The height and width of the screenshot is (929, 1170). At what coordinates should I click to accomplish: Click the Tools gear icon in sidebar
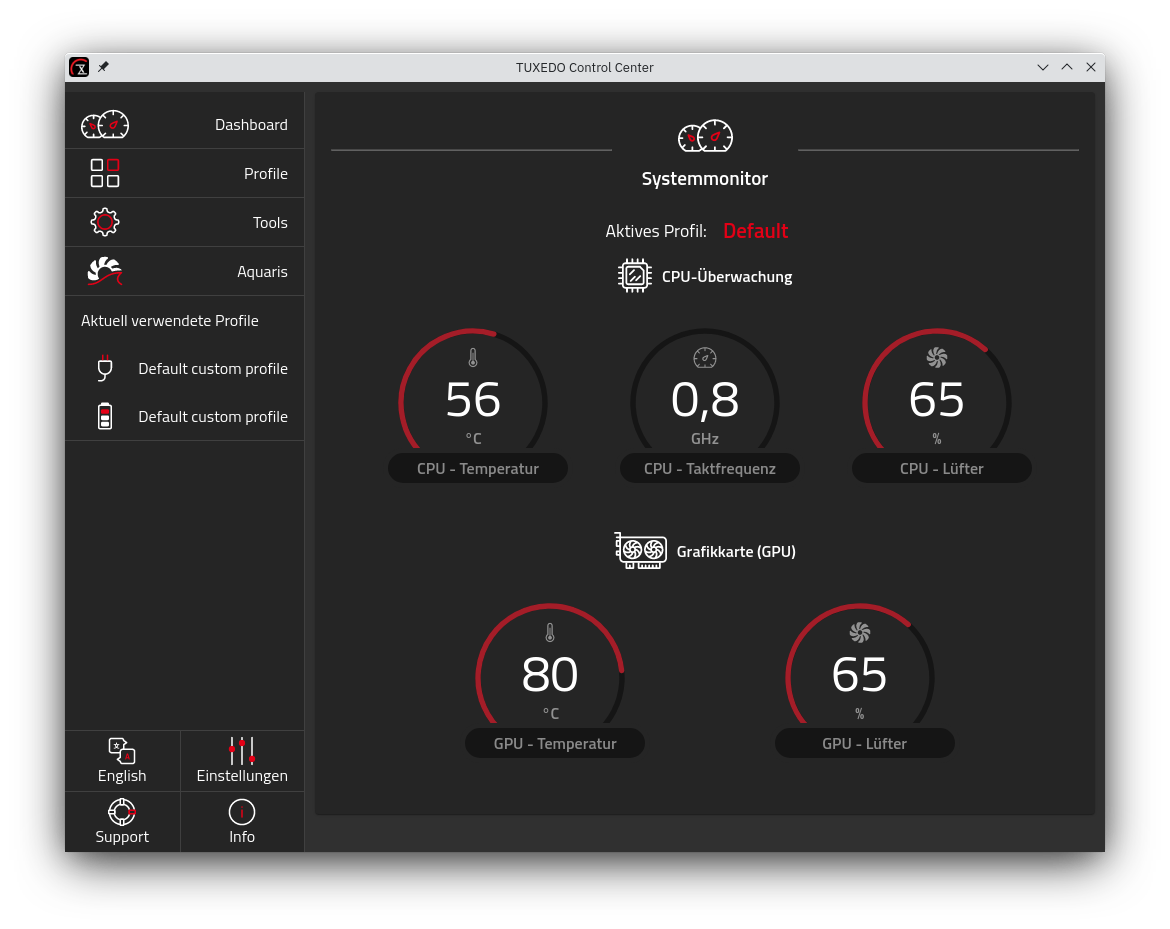pyautogui.click(x=105, y=222)
